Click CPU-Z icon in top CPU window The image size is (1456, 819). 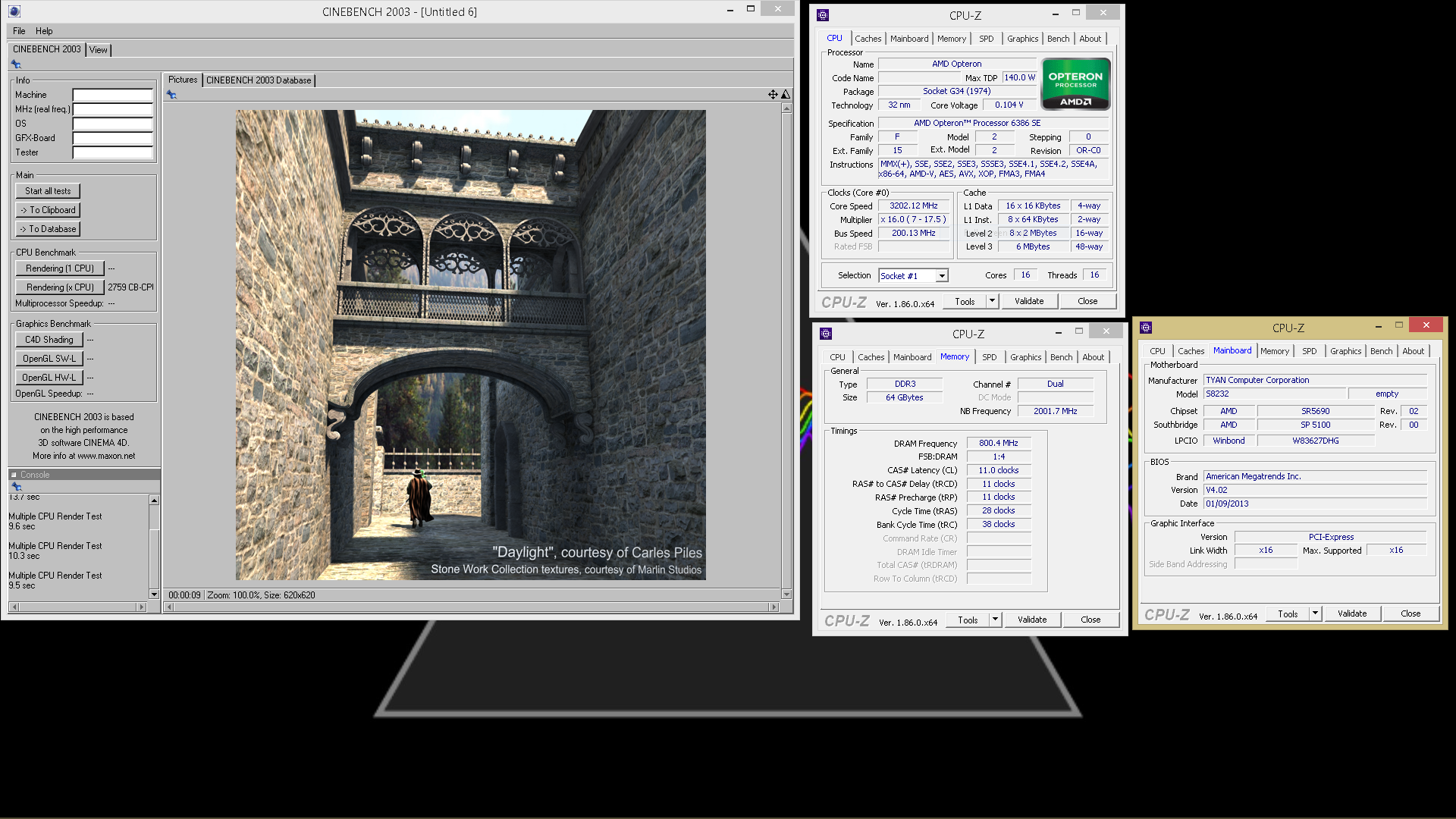[823, 15]
